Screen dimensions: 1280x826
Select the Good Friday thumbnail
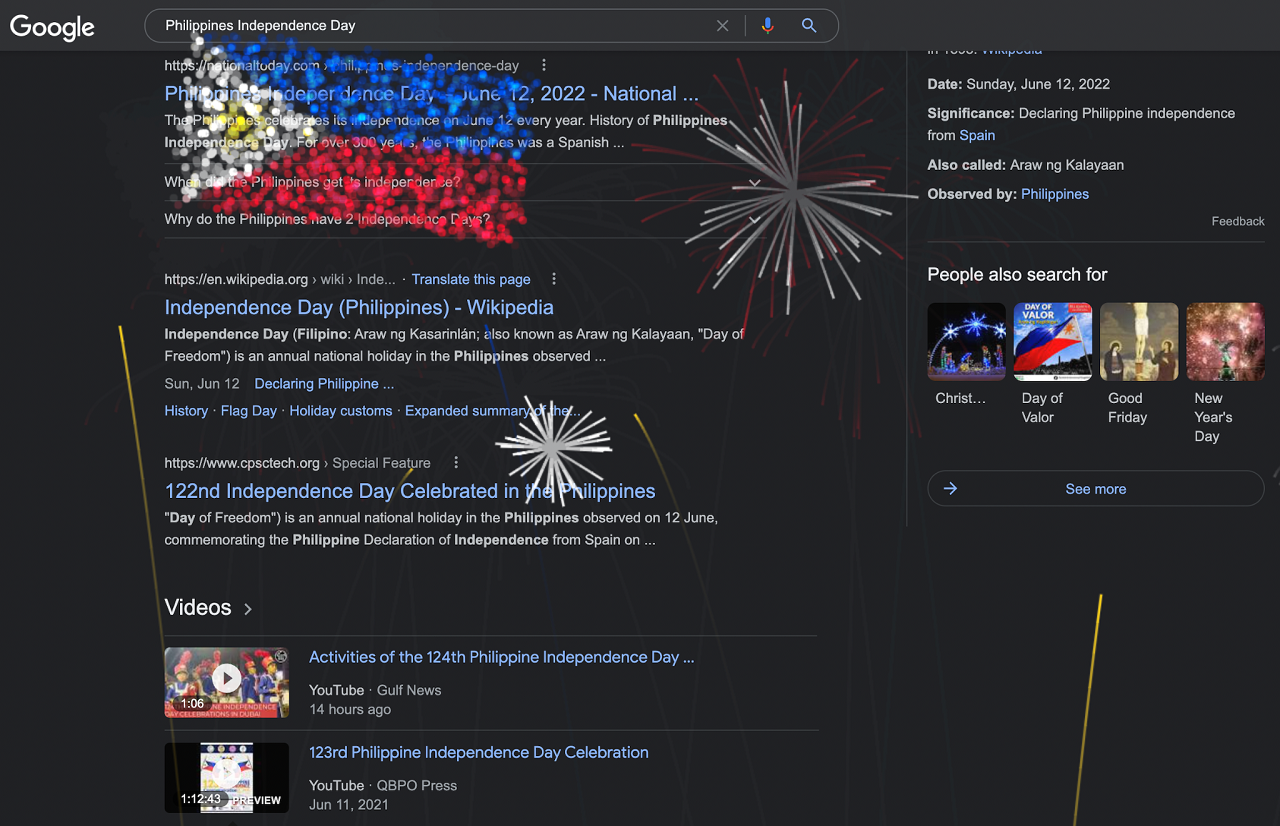[1138, 342]
